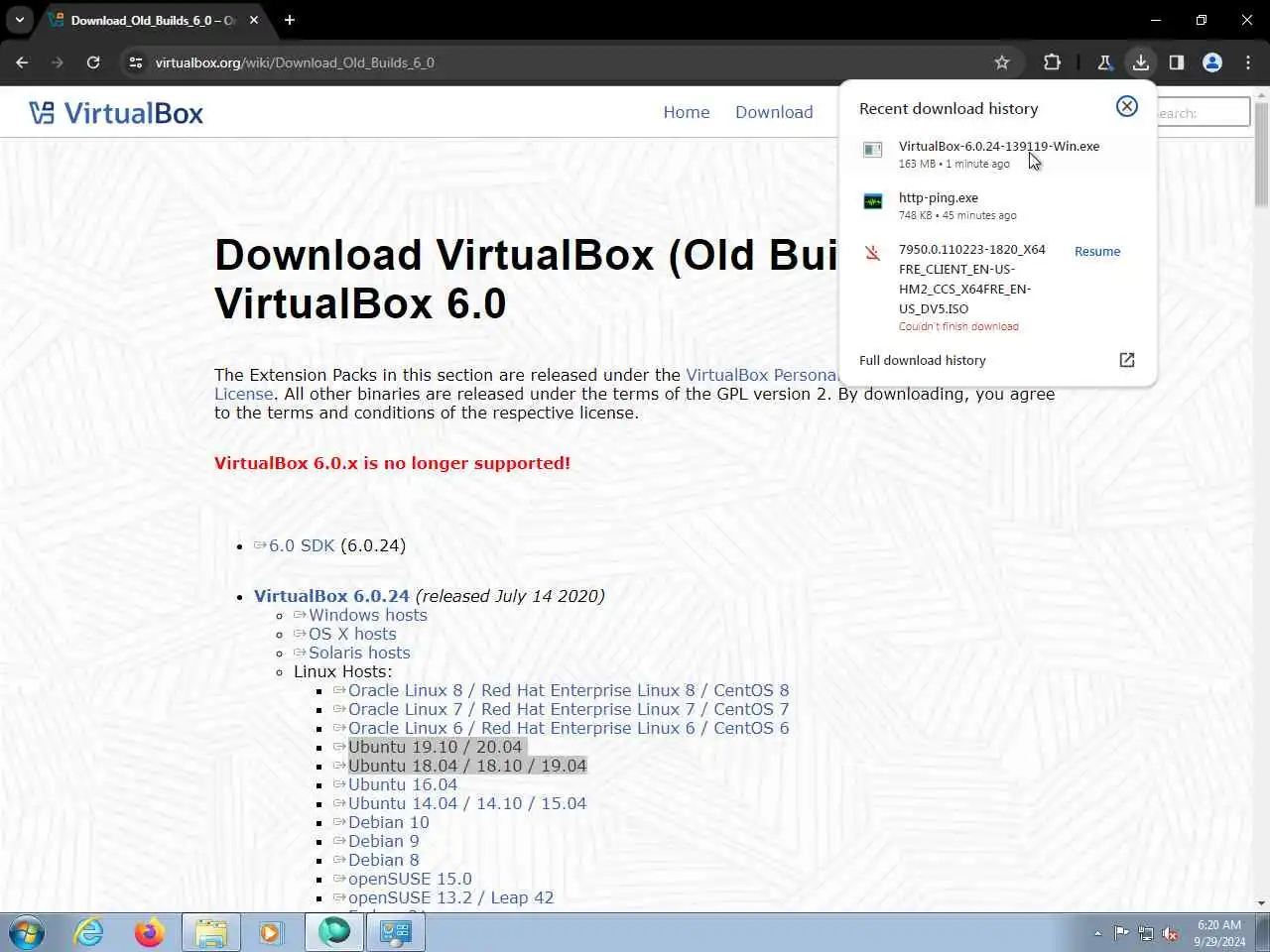Click the failed ISO download icon

coord(872,253)
